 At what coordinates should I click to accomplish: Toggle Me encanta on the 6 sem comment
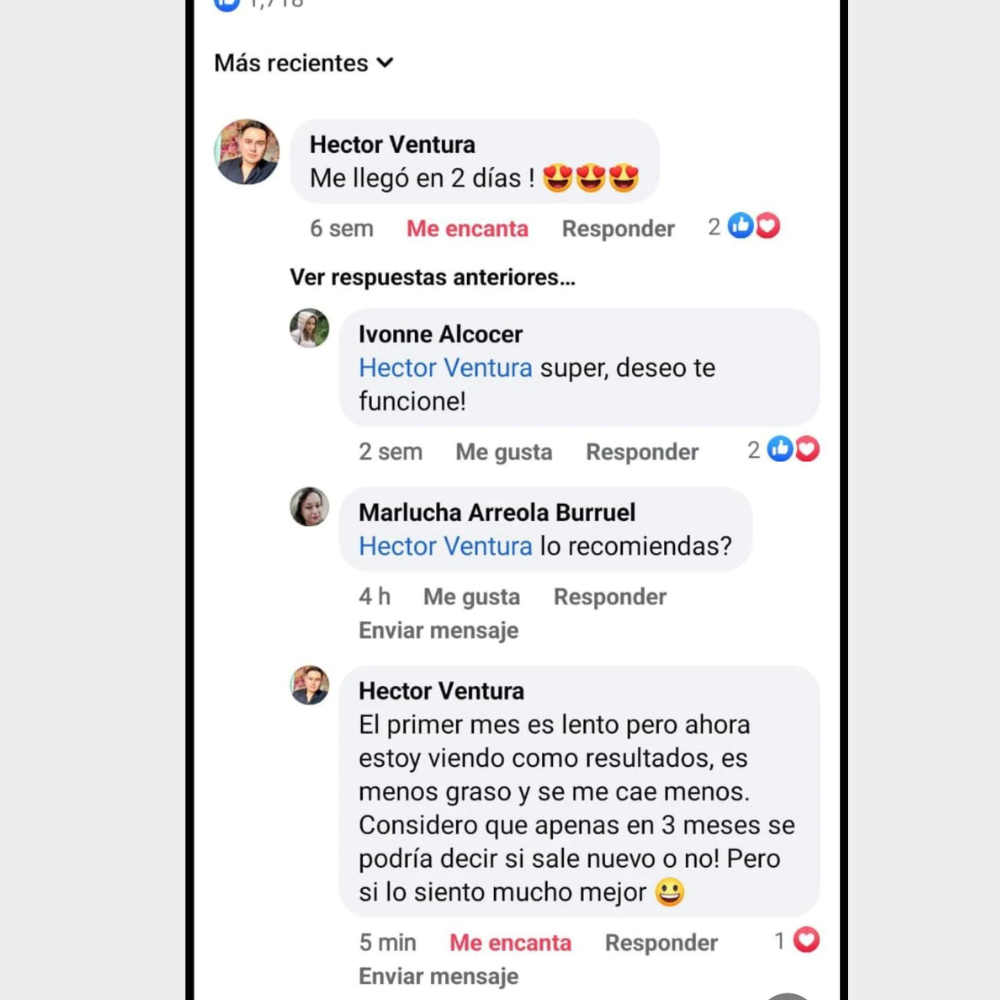click(467, 228)
